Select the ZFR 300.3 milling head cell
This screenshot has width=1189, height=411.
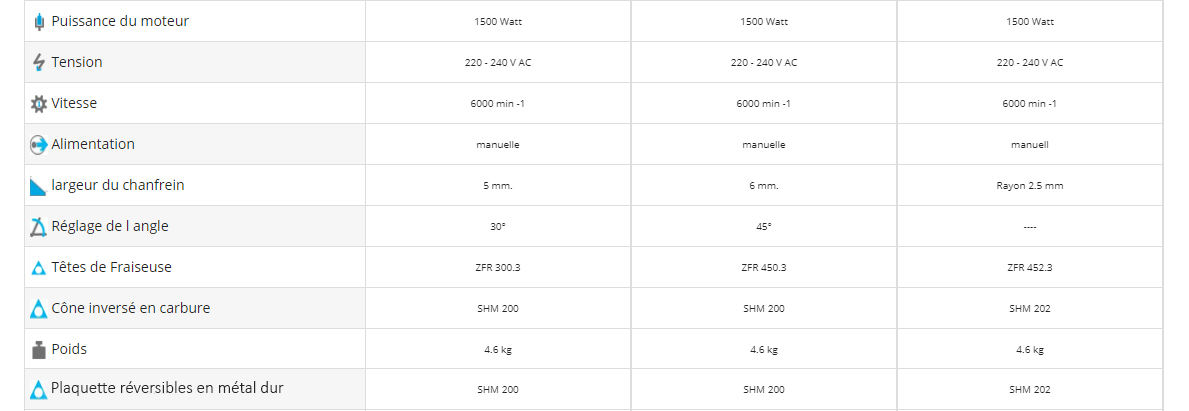point(498,268)
